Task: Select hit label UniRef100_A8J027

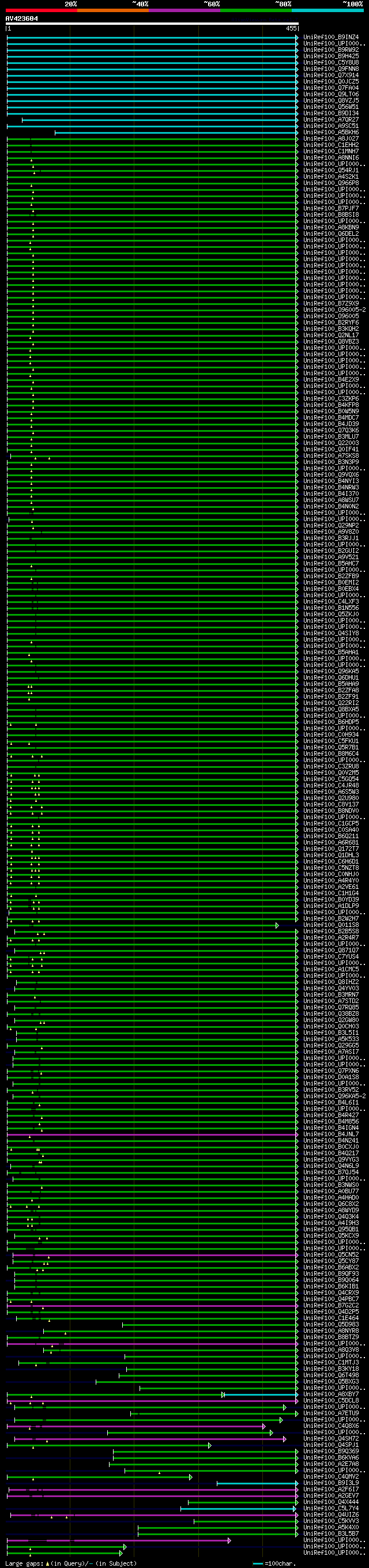Action: click(332, 139)
